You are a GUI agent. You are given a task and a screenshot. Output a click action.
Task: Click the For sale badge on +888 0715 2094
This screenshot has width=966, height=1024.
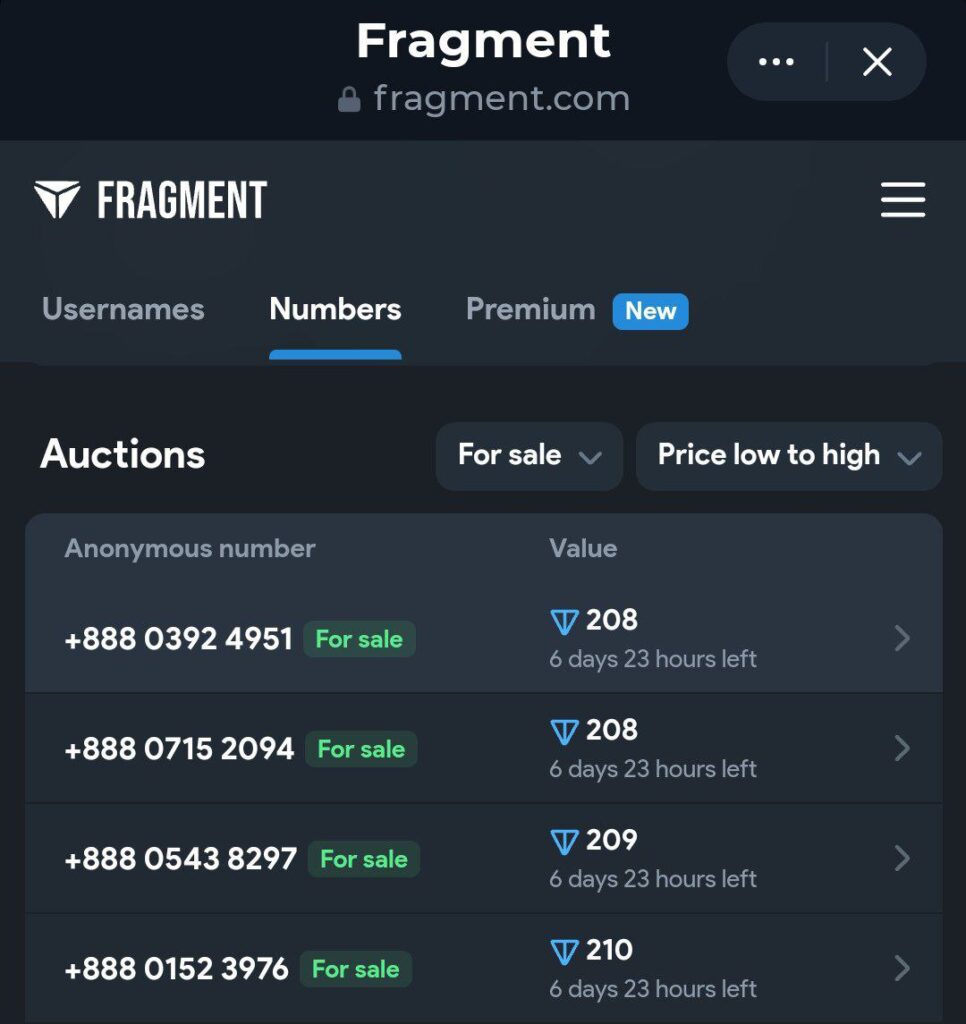coord(361,749)
